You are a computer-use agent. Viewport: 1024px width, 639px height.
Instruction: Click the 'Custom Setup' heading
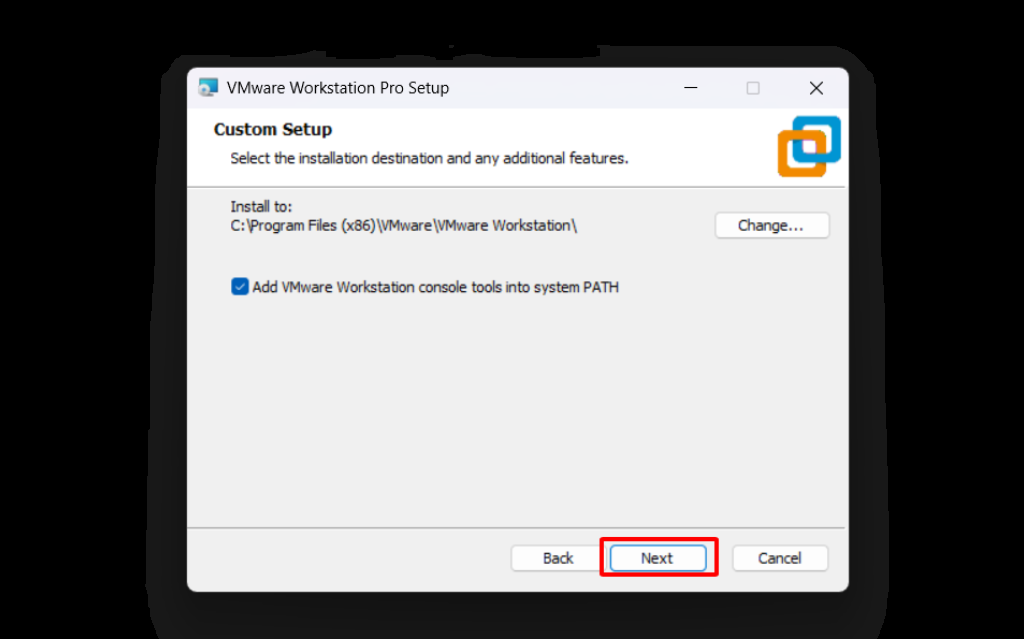(273, 129)
